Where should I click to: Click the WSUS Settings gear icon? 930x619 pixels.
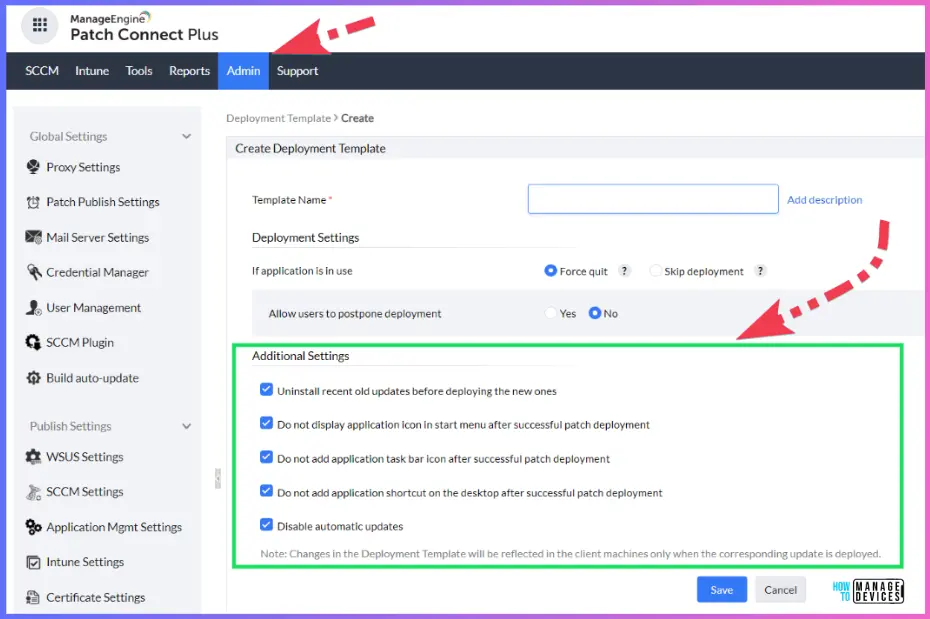pyautogui.click(x=33, y=457)
